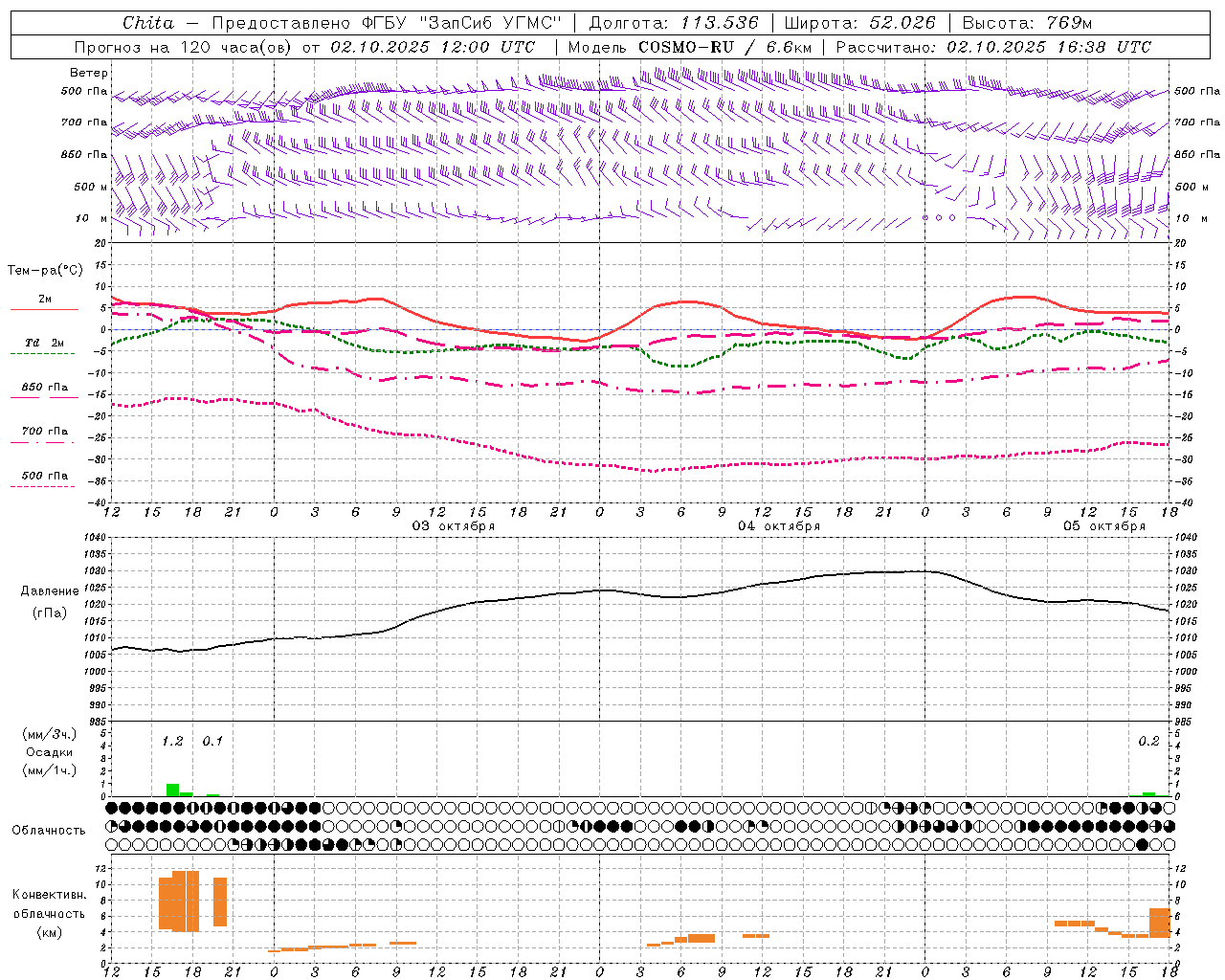Click the "700 гПа" dash-dot temperature legend line
1225x980 pixels.
[x=44, y=442]
